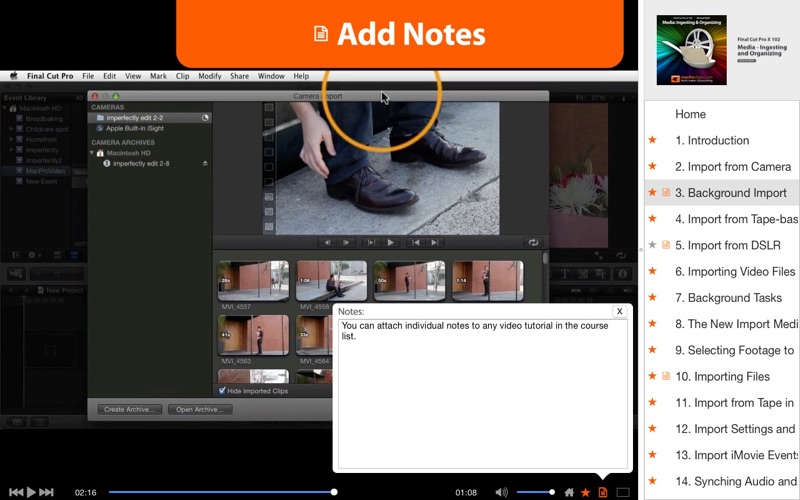
Task: Go to previous tutorial with skip-back button
Action: [x=16, y=492]
